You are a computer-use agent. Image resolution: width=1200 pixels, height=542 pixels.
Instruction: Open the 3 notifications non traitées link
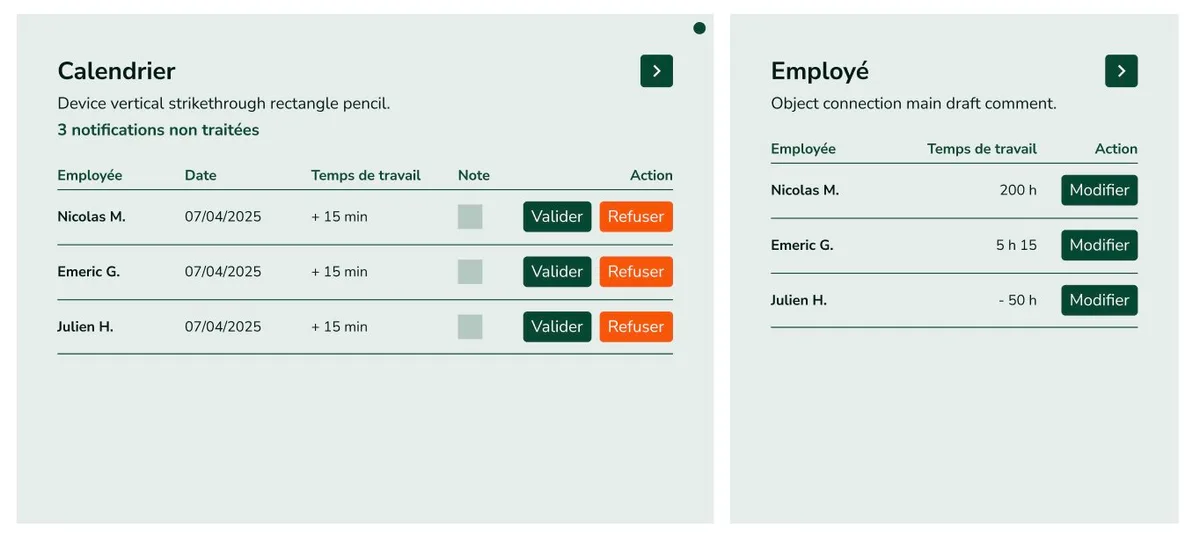tap(158, 130)
